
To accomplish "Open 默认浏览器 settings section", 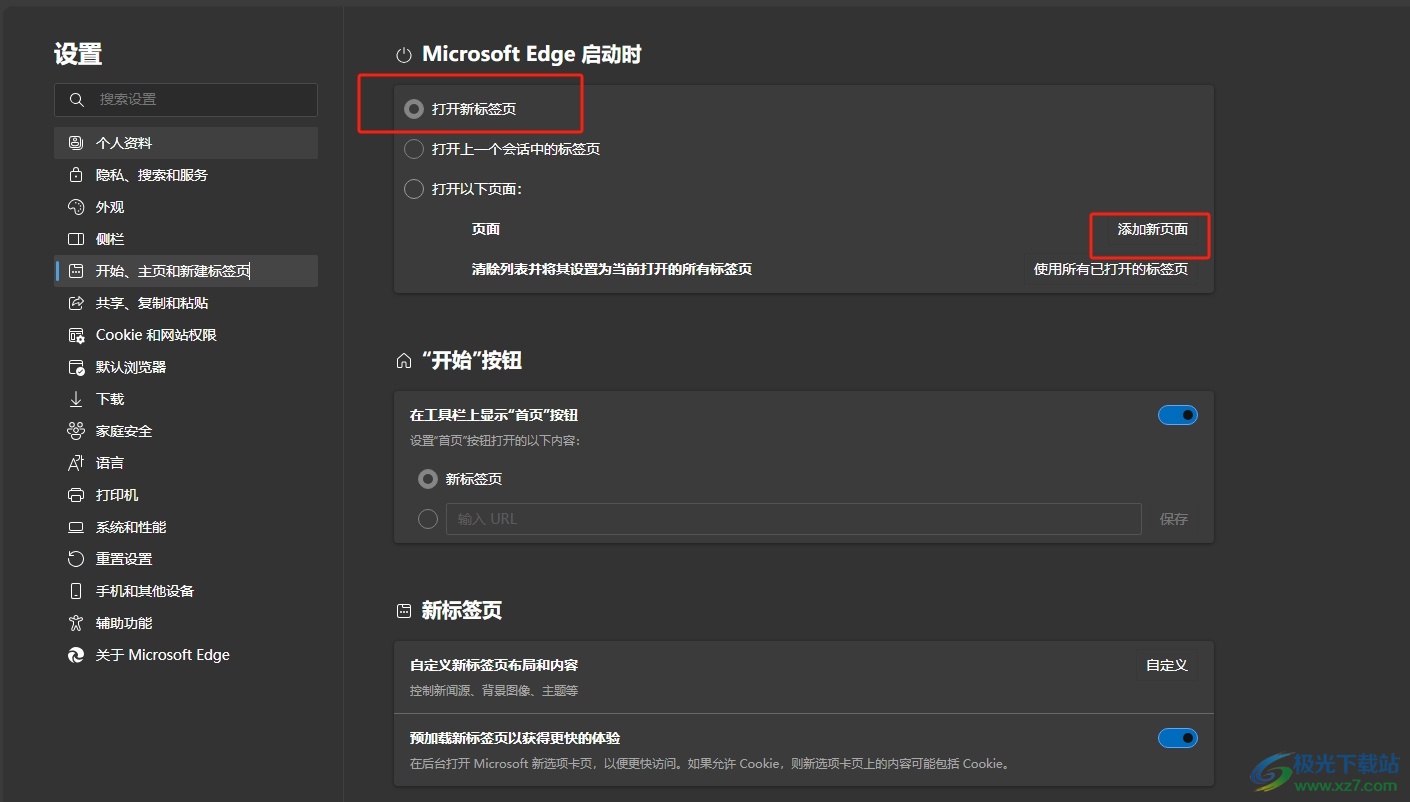I will tap(186, 367).
